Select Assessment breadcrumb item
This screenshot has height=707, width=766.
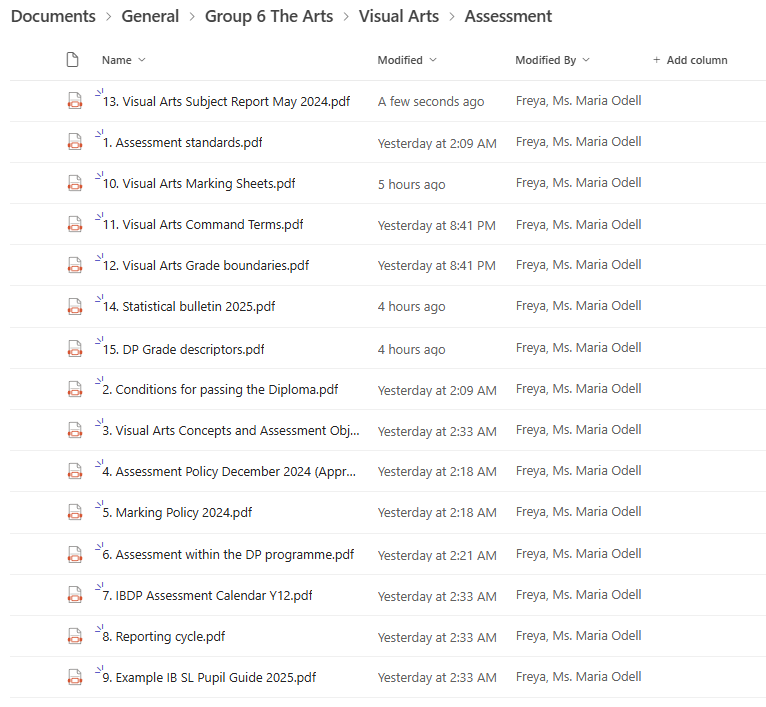(x=508, y=16)
